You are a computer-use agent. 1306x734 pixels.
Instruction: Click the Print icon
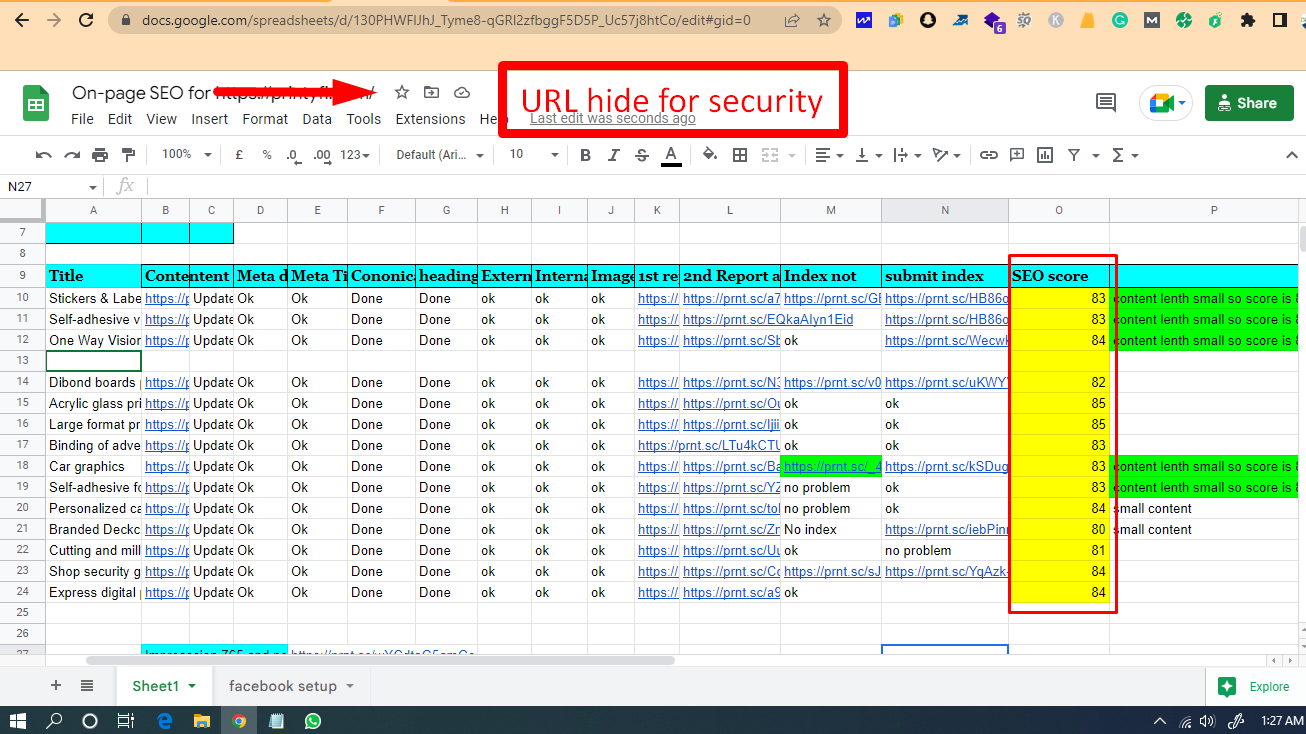pyautogui.click(x=100, y=155)
